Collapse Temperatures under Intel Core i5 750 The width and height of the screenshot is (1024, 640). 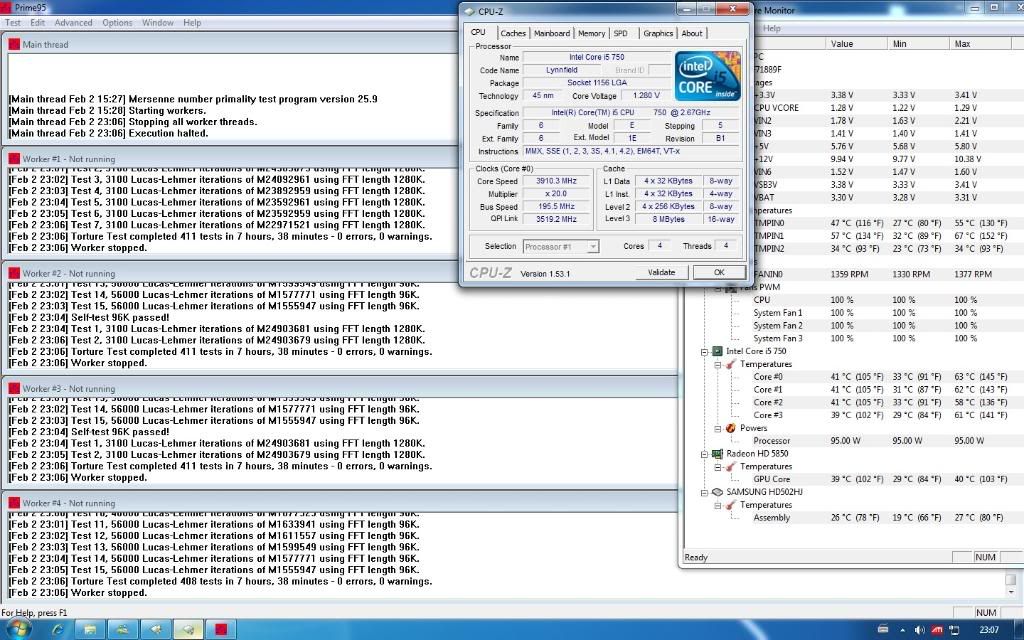click(718, 364)
